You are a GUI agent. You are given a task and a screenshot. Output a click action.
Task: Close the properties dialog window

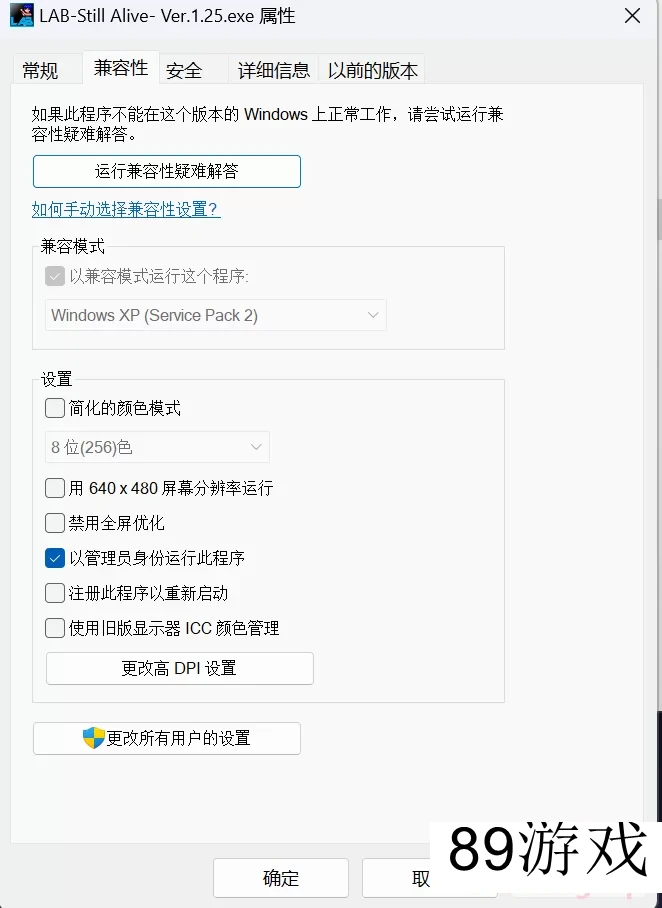coord(632,16)
